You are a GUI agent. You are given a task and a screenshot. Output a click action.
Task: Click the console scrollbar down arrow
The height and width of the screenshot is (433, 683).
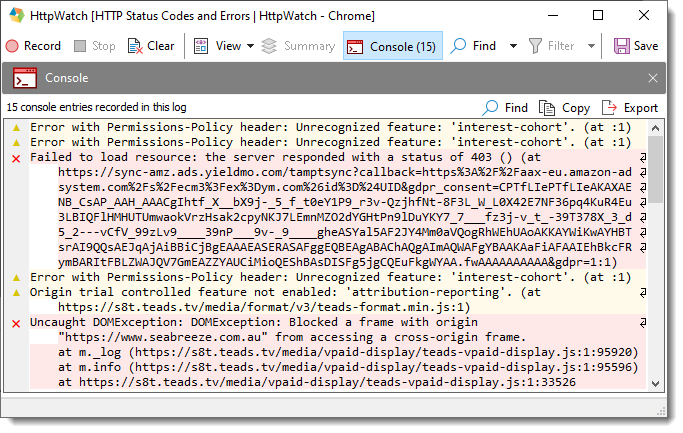655,383
